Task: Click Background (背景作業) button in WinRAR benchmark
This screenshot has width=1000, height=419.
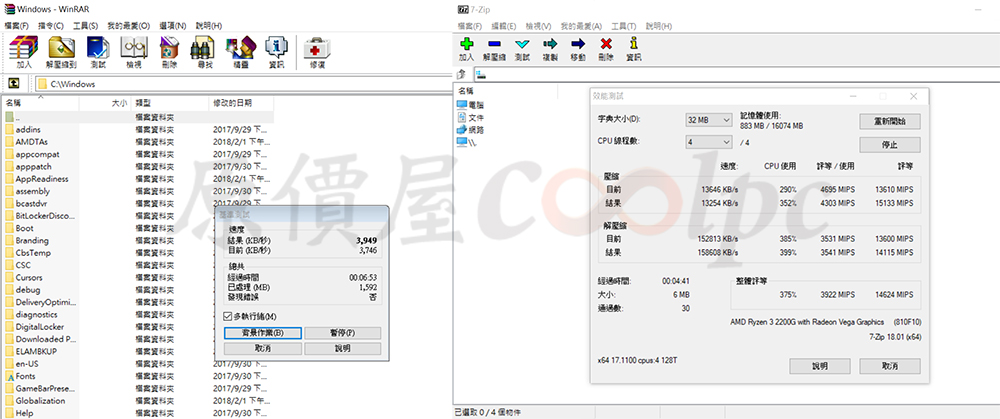Action: [x=262, y=333]
